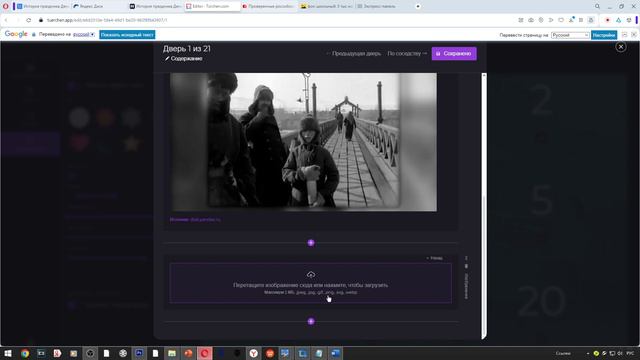640x360 pixels.
Task: Switch to the red-icon Проверенные tab
Action: coord(269,6)
